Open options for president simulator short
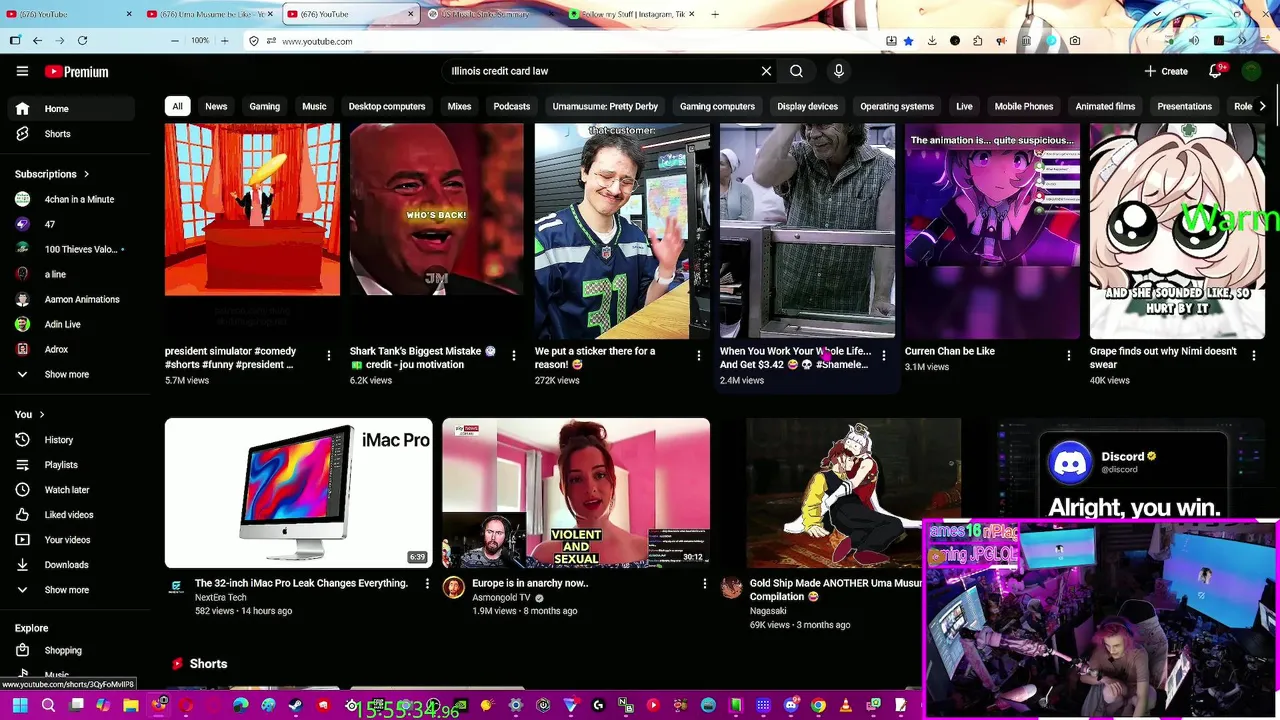 point(328,355)
